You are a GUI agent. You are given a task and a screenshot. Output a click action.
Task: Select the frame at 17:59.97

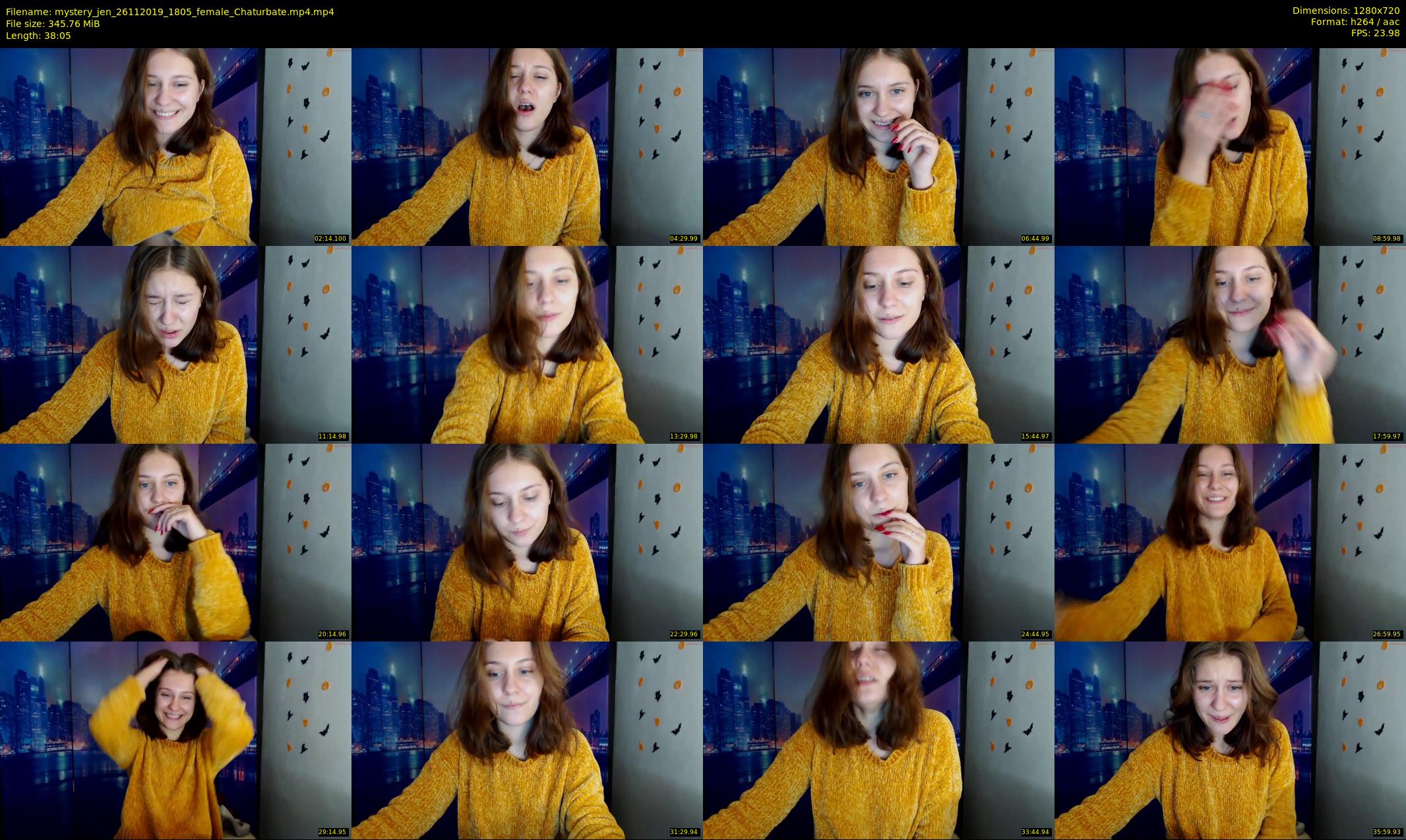tap(1230, 344)
